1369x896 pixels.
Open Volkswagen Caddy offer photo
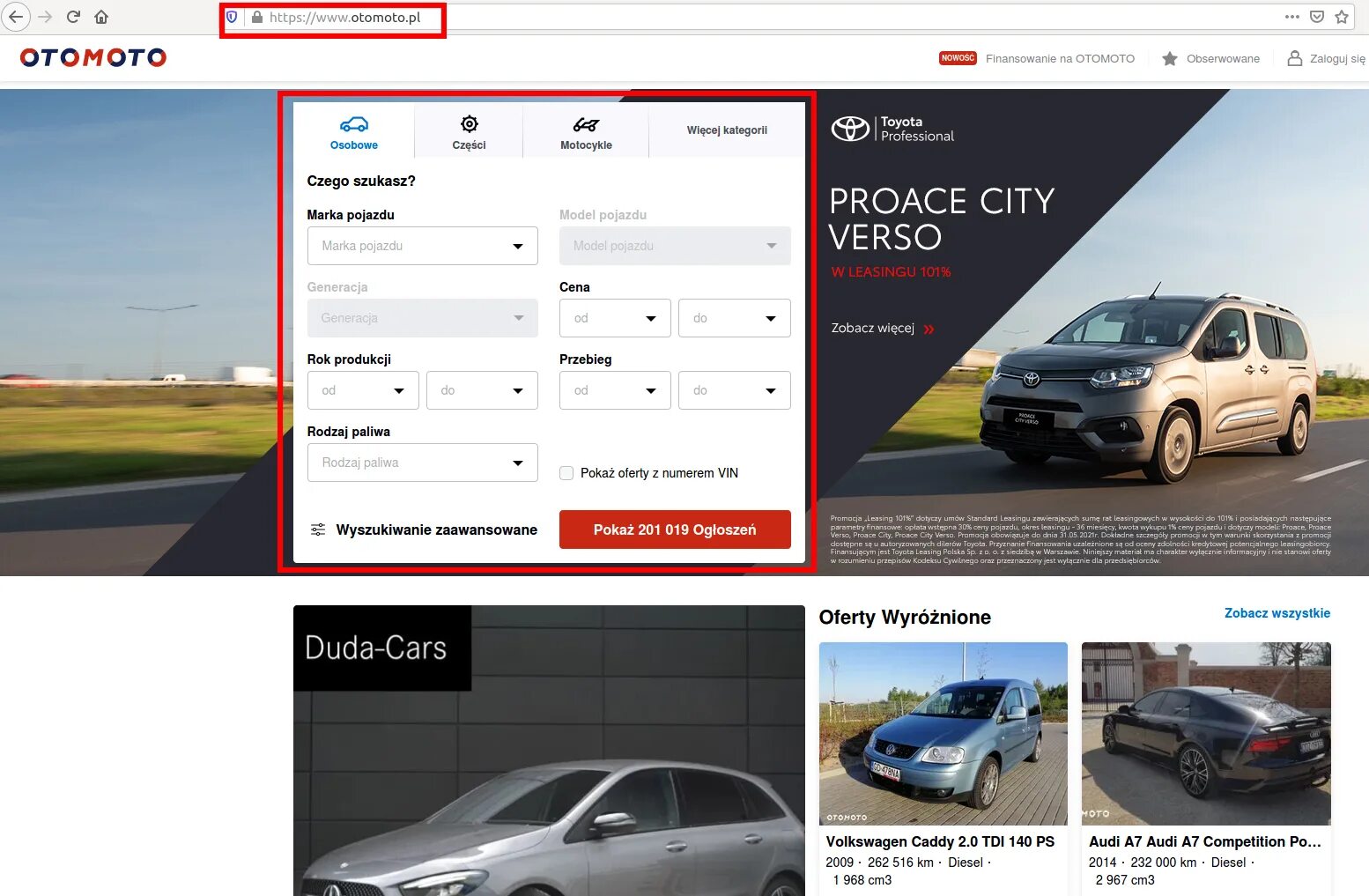943,733
